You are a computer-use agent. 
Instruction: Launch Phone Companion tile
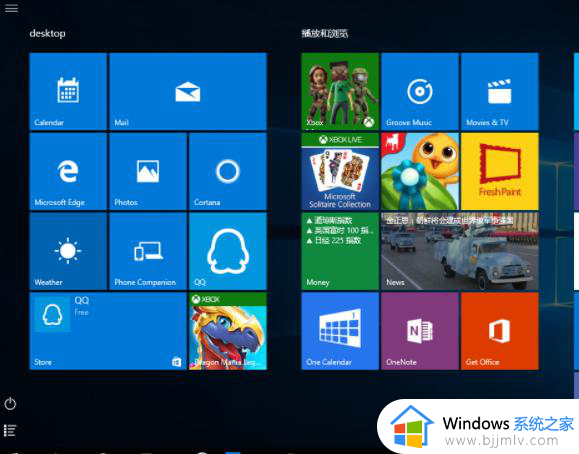click(x=148, y=251)
